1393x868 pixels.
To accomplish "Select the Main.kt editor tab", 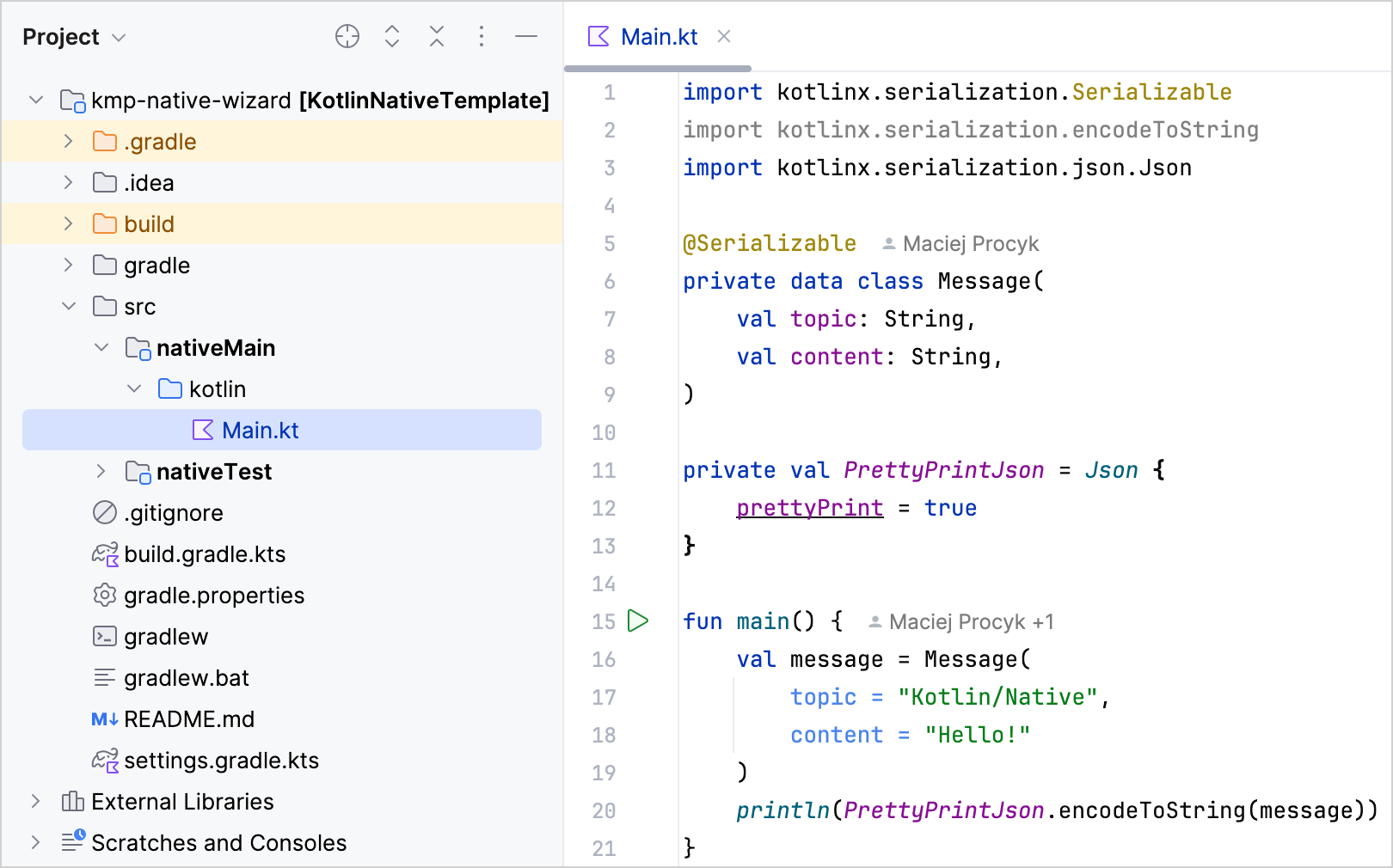I will click(x=660, y=36).
